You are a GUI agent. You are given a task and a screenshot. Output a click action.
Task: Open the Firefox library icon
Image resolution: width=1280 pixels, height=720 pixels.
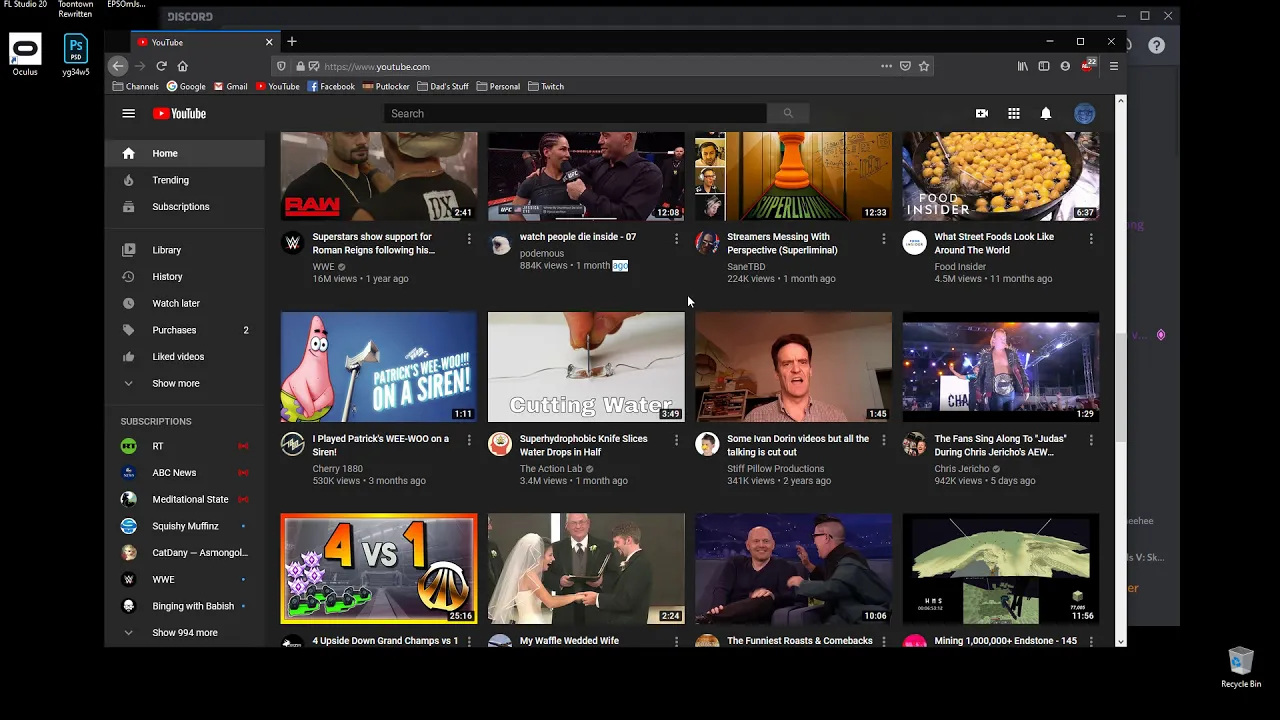tap(1022, 66)
